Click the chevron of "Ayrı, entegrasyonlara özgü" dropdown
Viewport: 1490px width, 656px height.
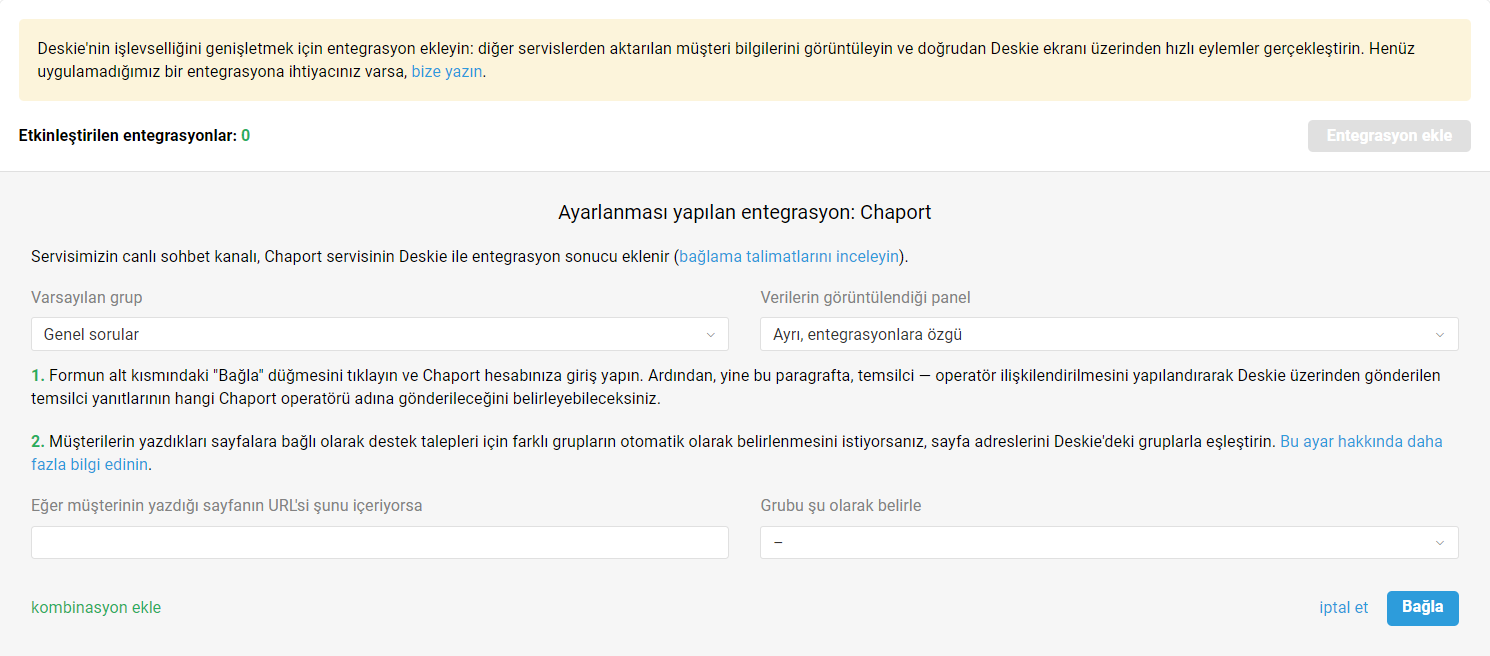pyautogui.click(x=1440, y=335)
